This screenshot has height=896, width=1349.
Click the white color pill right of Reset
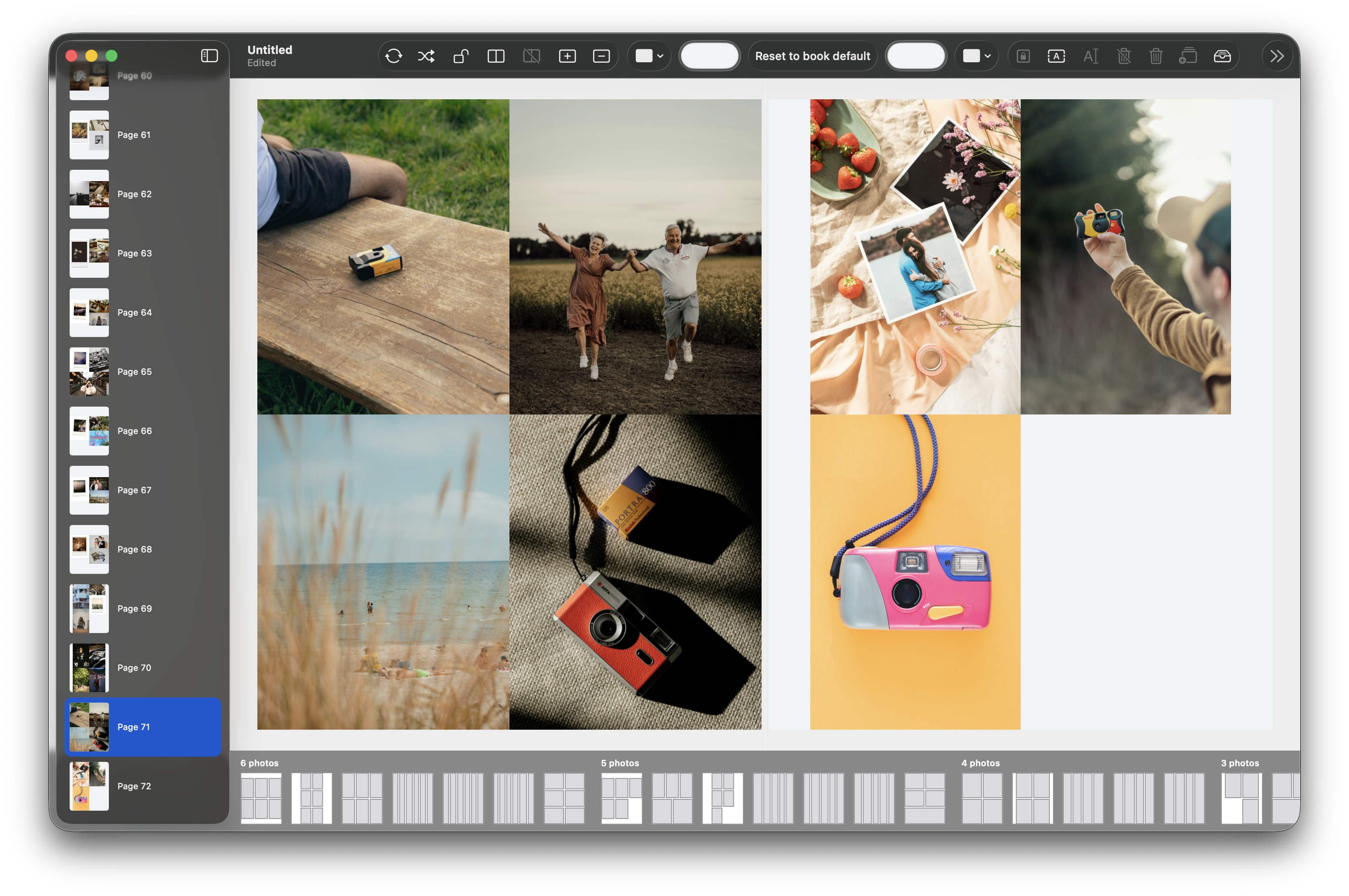click(x=916, y=56)
